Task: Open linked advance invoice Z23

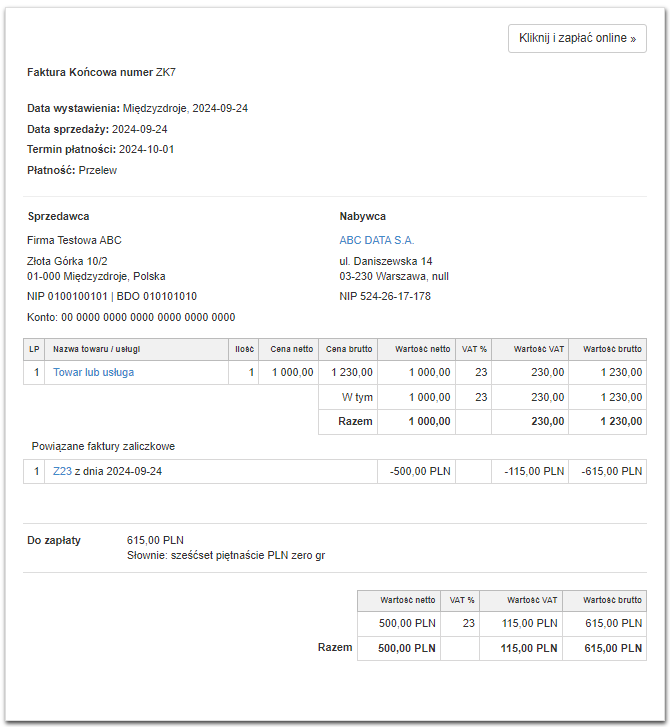Action: click(x=62, y=471)
